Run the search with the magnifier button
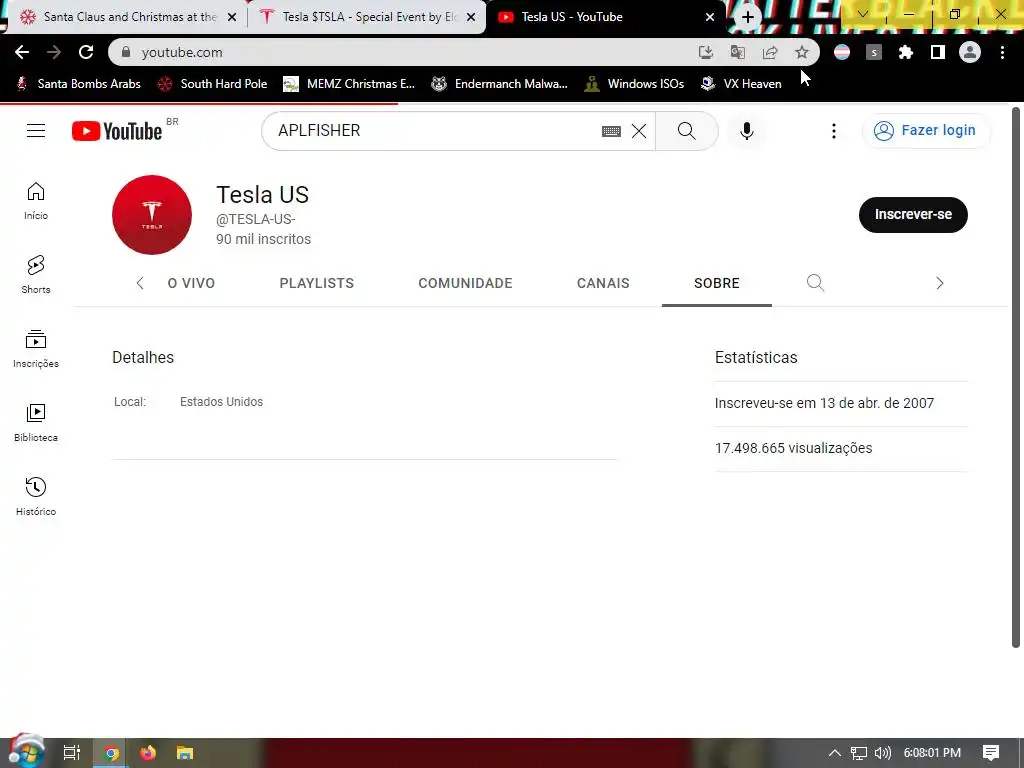The image size is (1024, 768). pyautogui.click(x=686, y=131)
